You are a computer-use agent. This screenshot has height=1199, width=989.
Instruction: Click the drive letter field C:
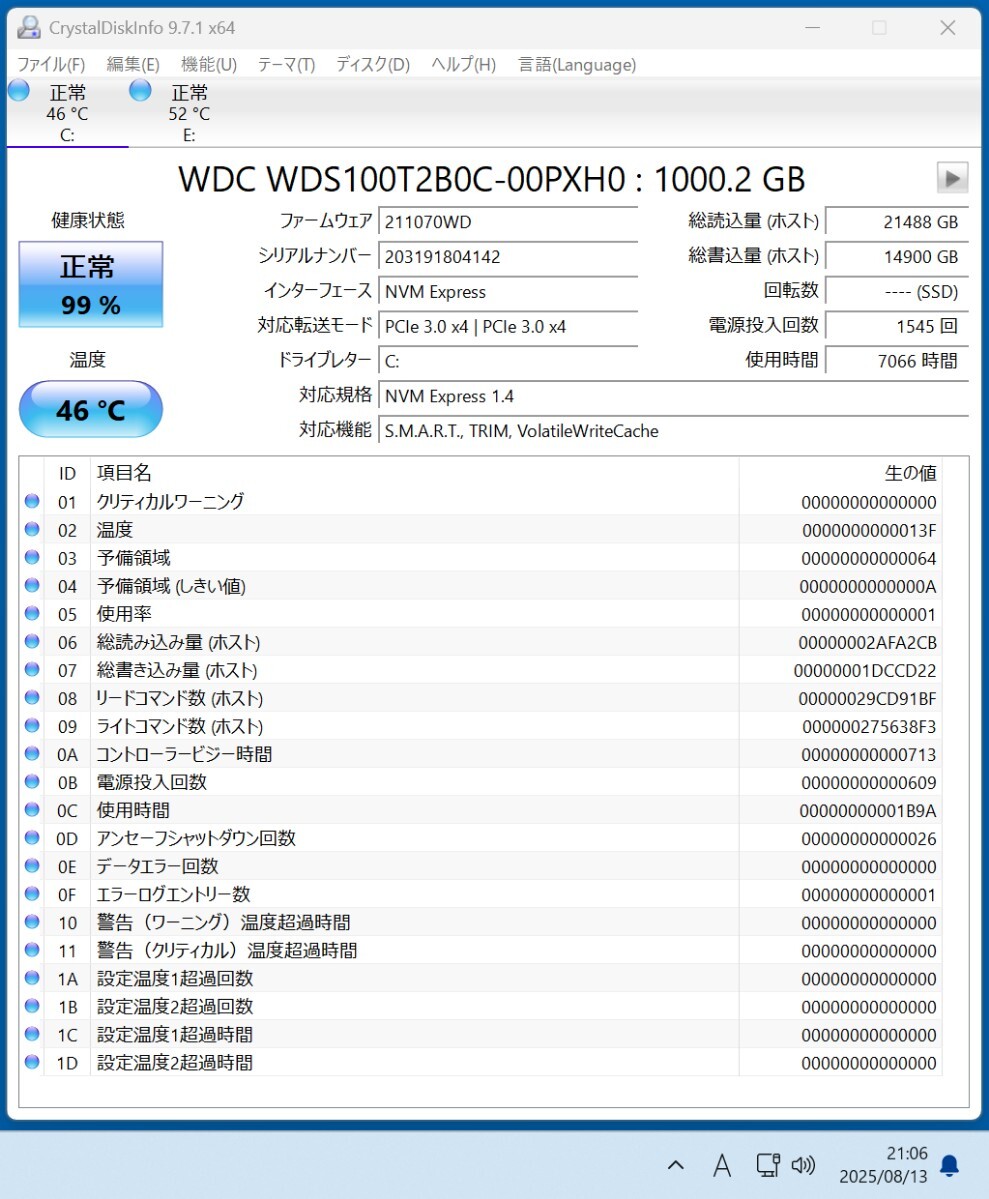(x=508, y=361)
